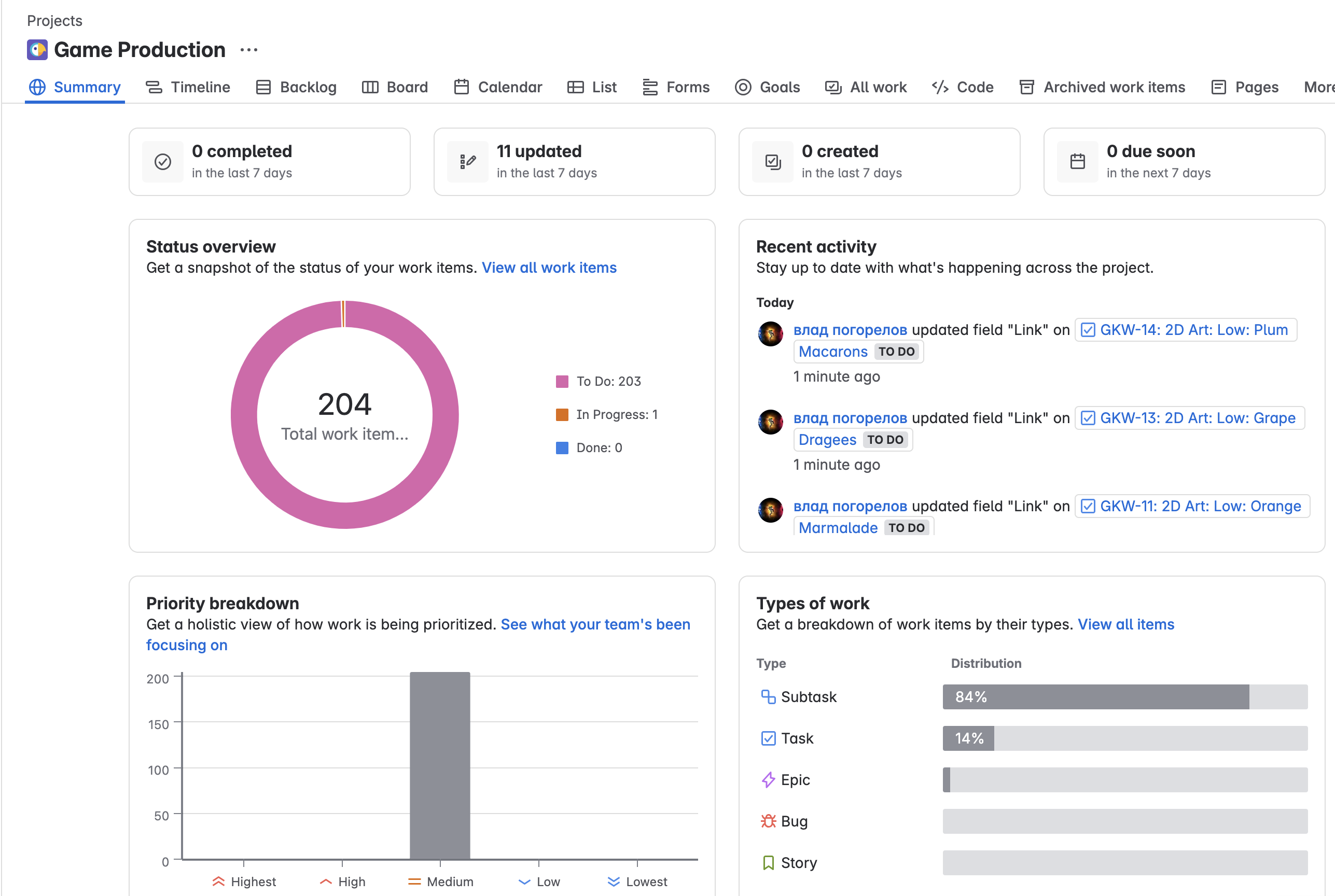The height and width of the screenshot is (896, 1335).
Task: Click the In Progress orange legend swatch
Action: (x=562, y=415)
